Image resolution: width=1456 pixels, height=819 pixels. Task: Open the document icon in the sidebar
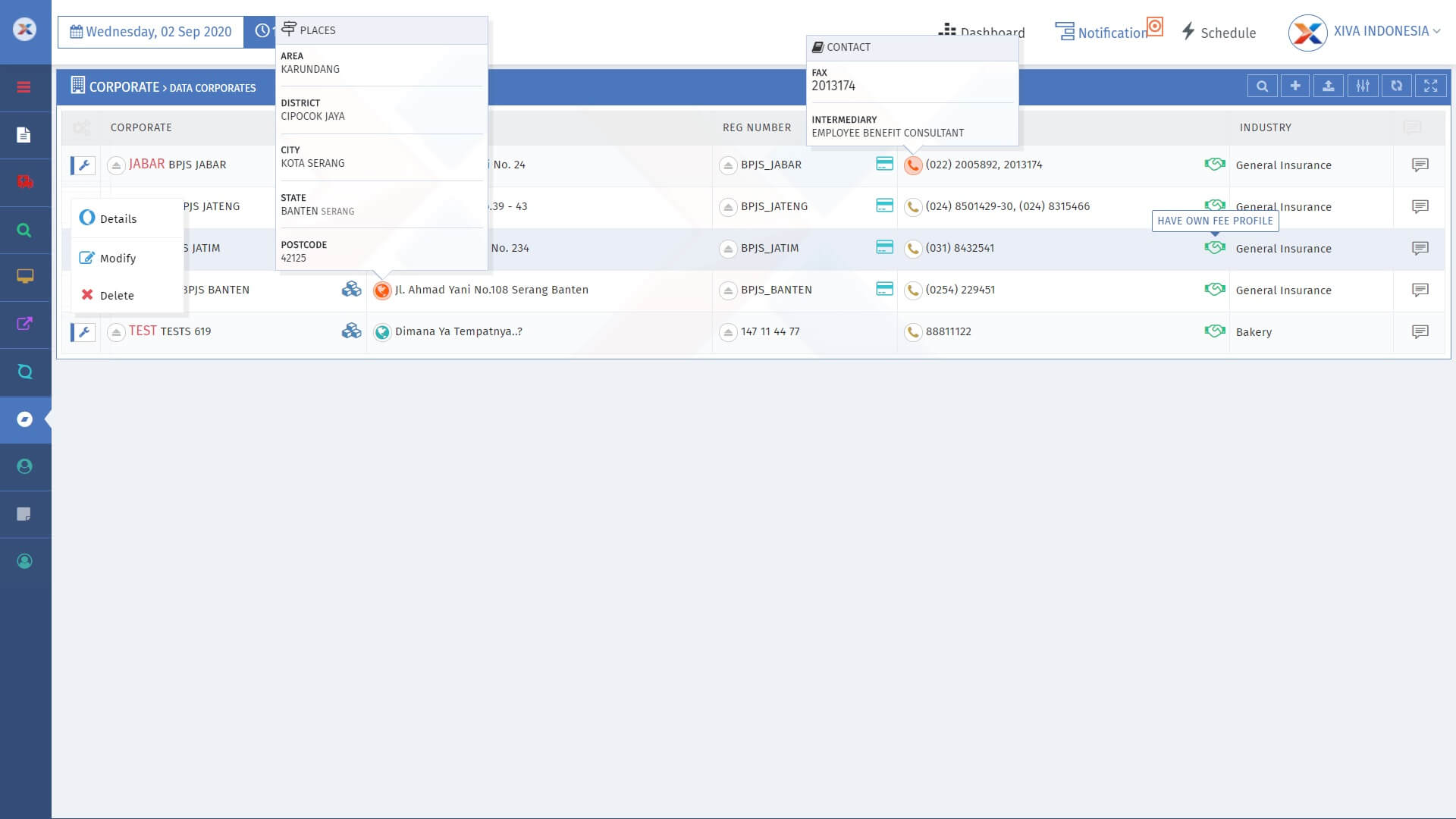pos(24,135)
